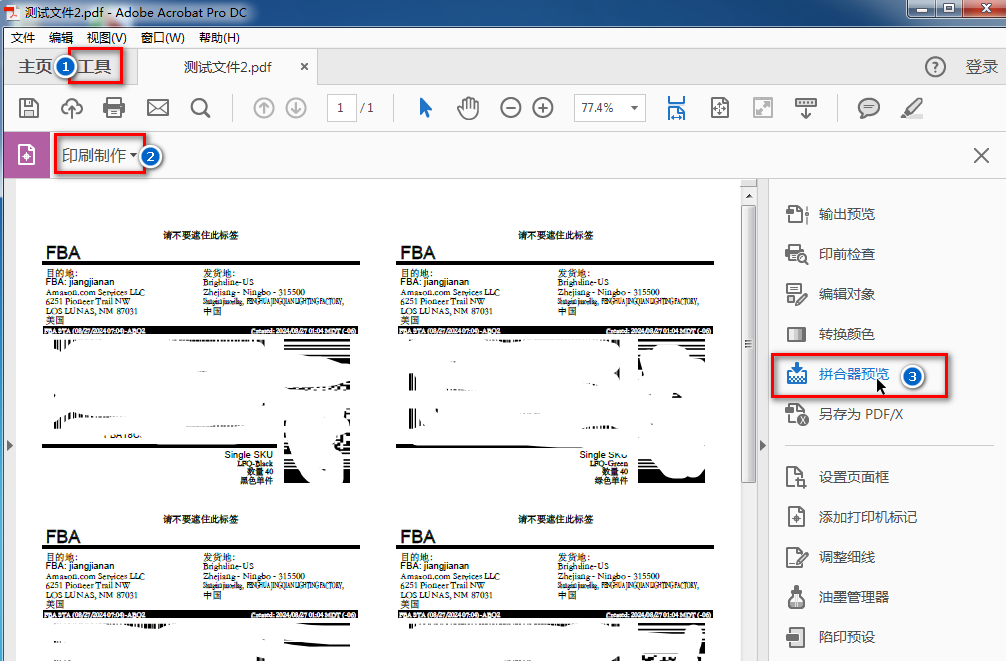
Task: Open the 视图(V) menu
Action: point(107,38)
